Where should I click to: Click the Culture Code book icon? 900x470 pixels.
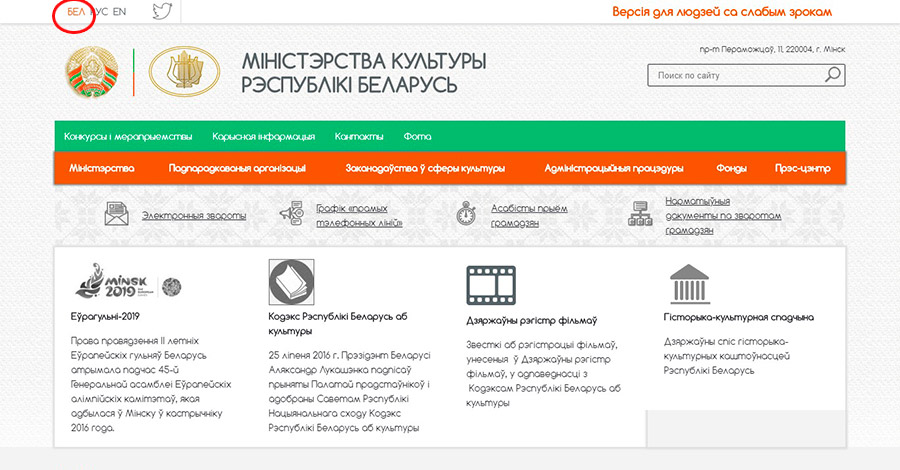pyautogui.click(x=292, y=280)
